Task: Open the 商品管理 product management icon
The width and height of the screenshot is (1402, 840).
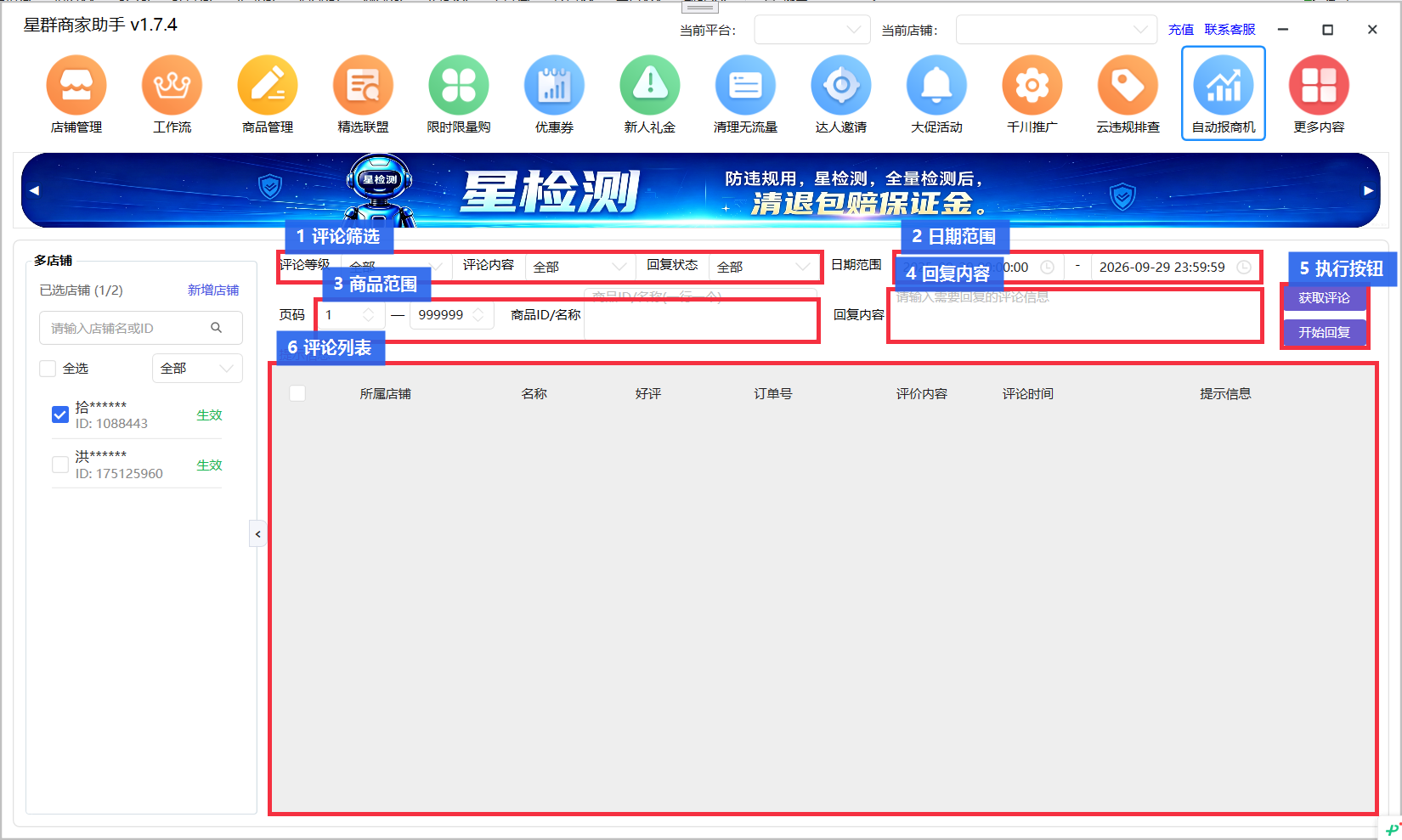Action: pyautogui.click(x=268, y=94)
